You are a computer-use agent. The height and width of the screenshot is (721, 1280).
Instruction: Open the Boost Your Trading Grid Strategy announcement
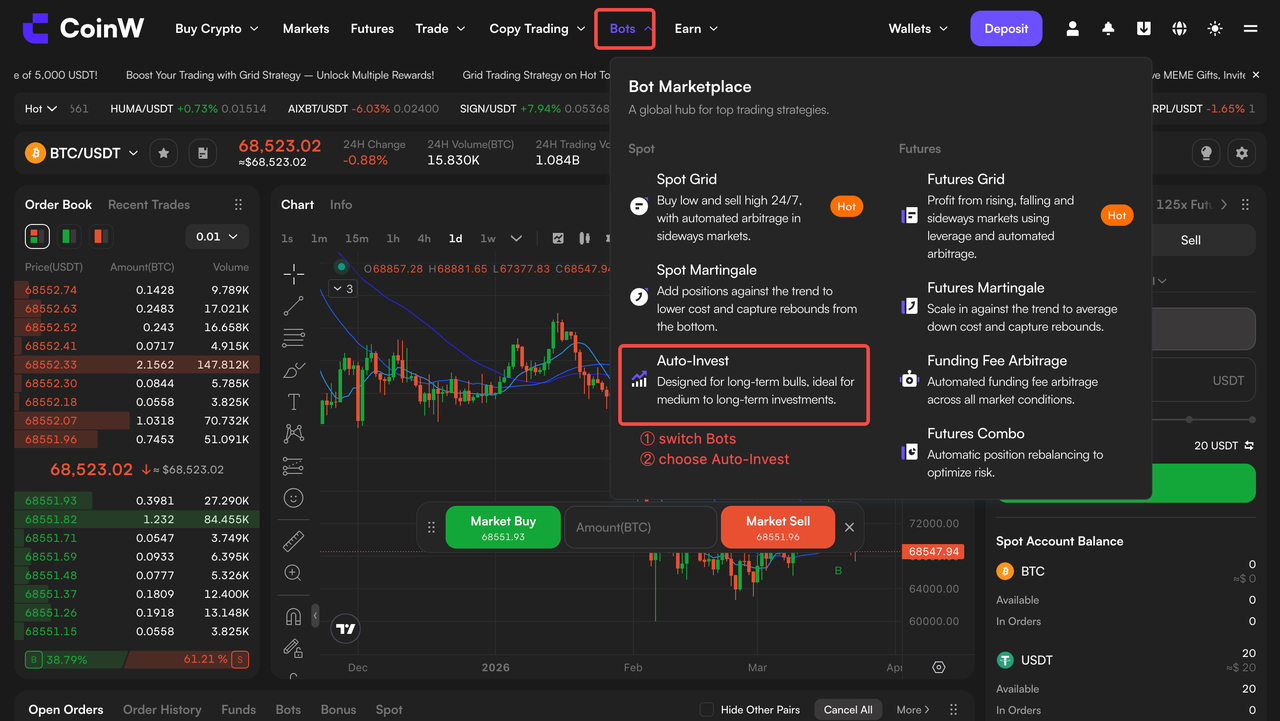click(x=280, y=75)
